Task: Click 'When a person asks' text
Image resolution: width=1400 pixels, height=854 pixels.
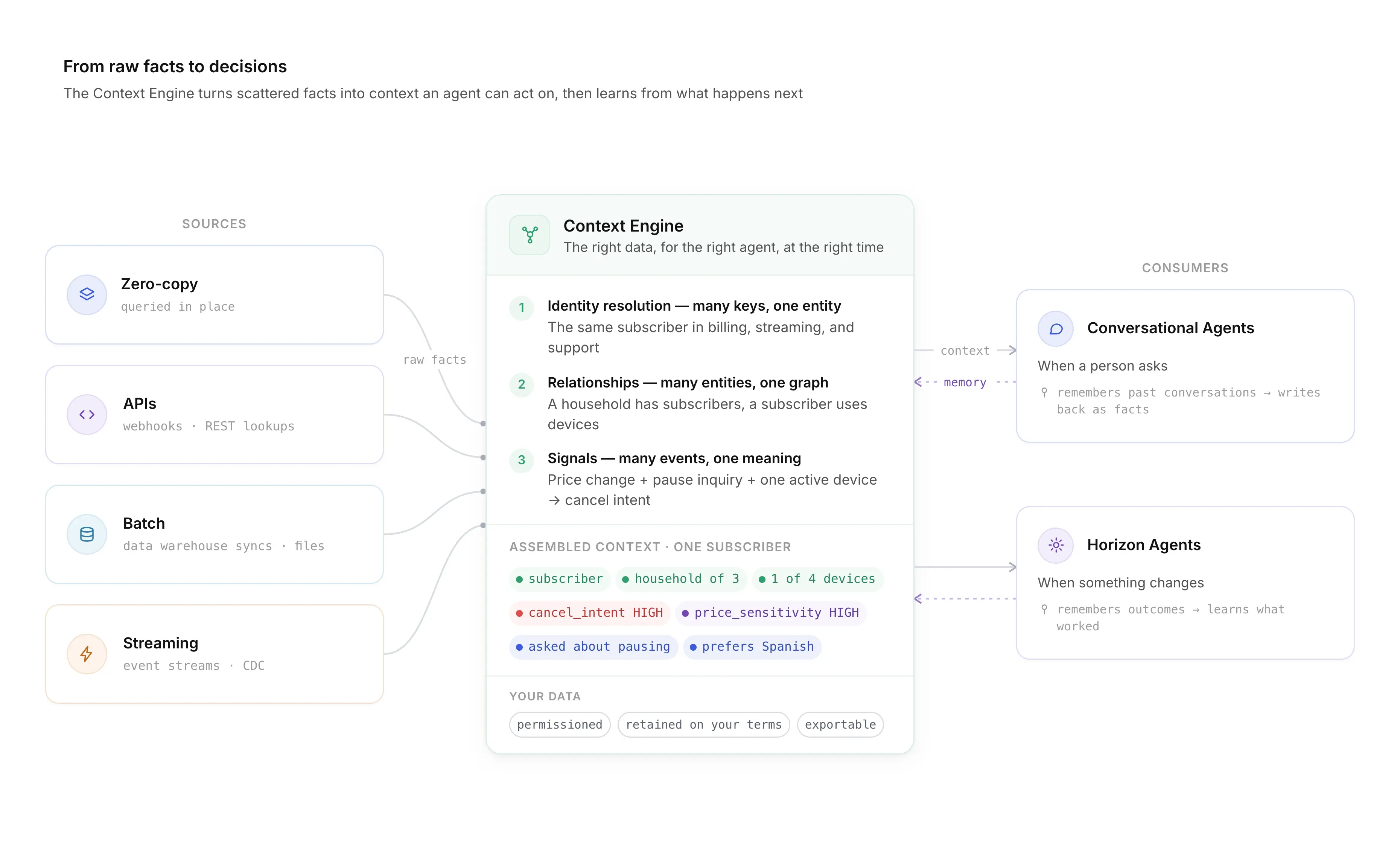Action: coord(1102,366)
